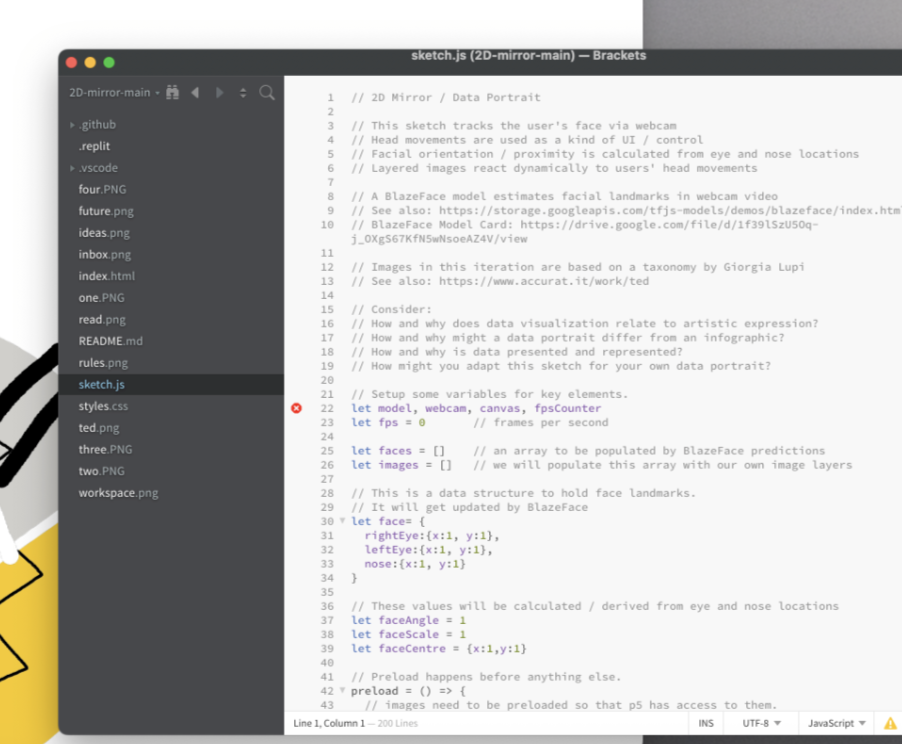Screen dimensions: 902x744
Task: Collapse the face object fold arrow at line 30
Action: 343,521
